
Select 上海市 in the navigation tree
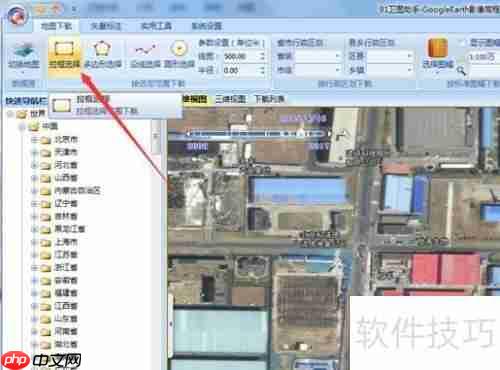tap(66, 242)
